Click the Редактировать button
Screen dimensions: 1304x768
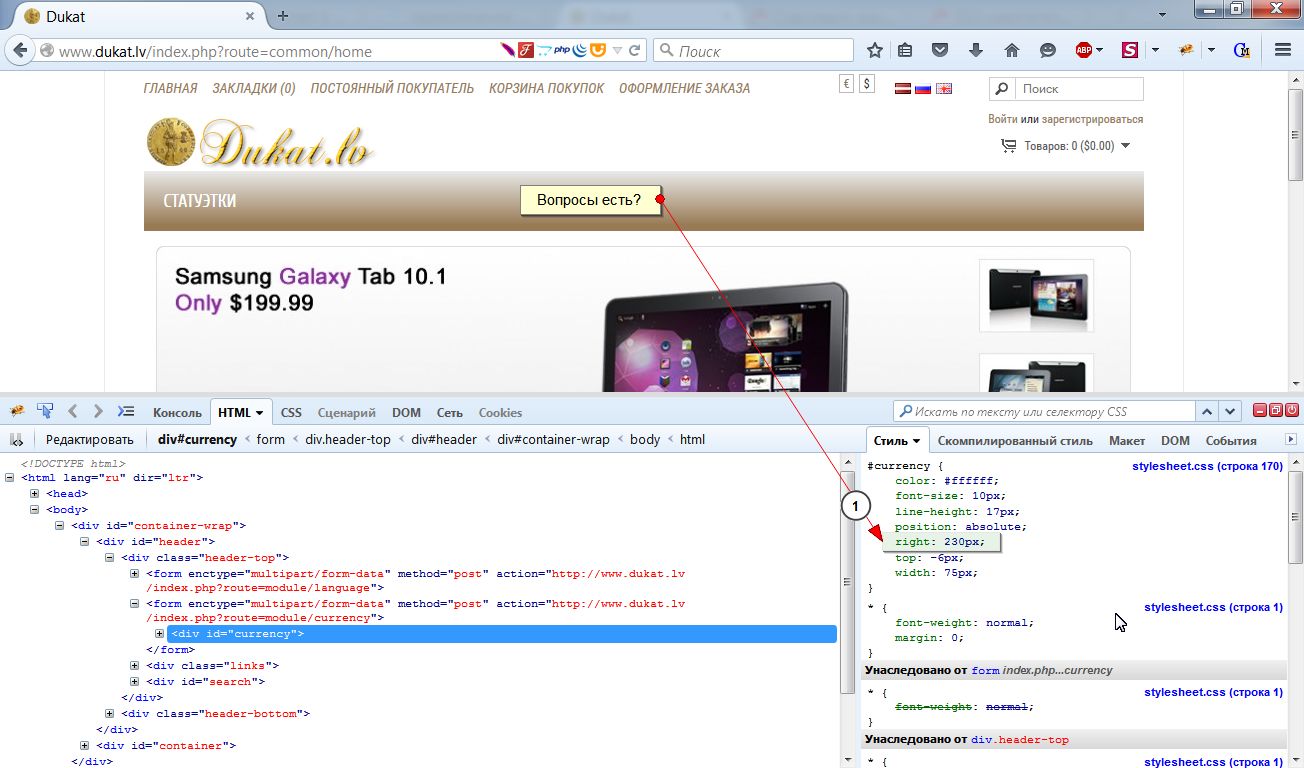pyautogui.click(x=89, y=439)
